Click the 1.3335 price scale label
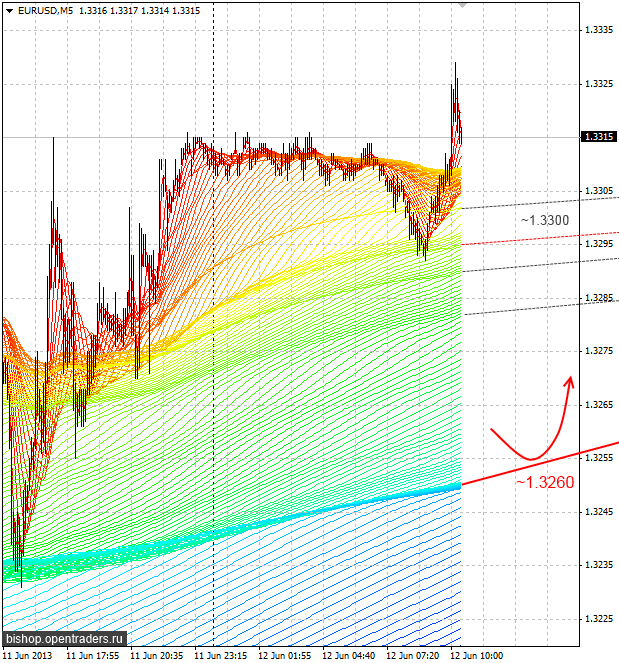Viewport: 619px width, 663px height. [599, 30]
